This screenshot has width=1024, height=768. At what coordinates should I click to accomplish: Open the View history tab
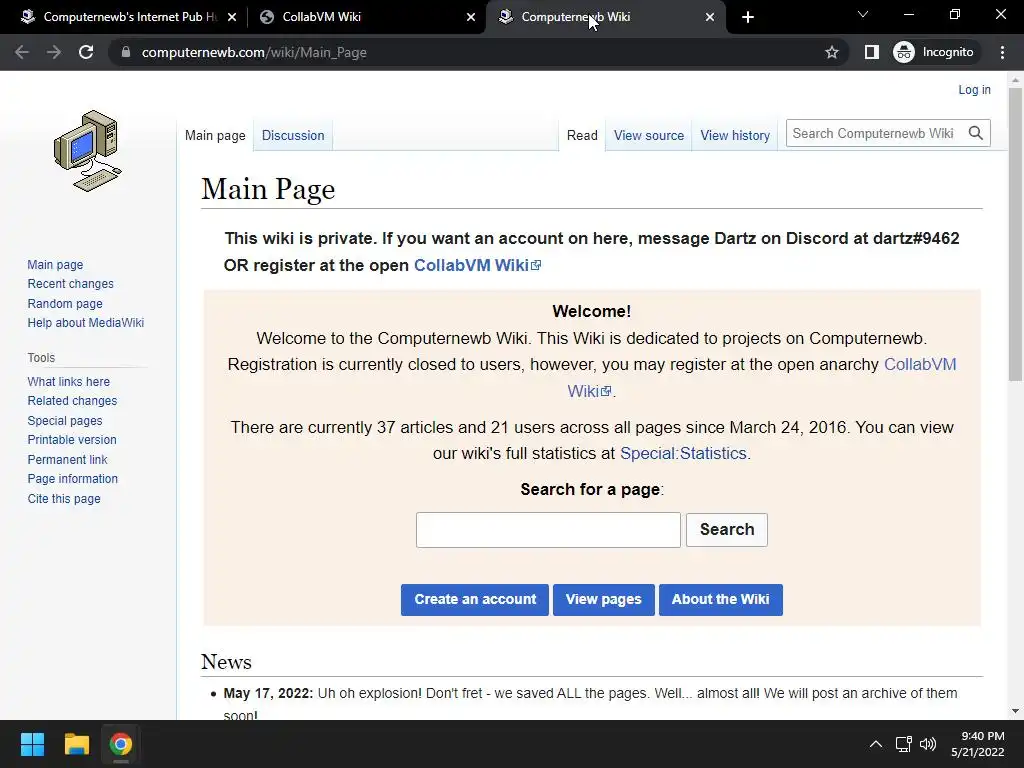pyautogui.click(x=735, y=135)
